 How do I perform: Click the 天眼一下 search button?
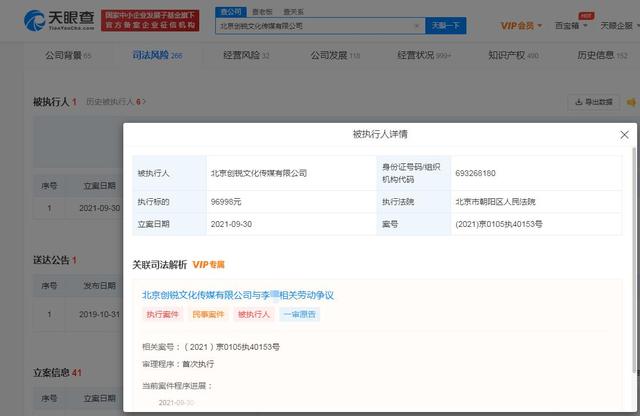click(446, 25)
